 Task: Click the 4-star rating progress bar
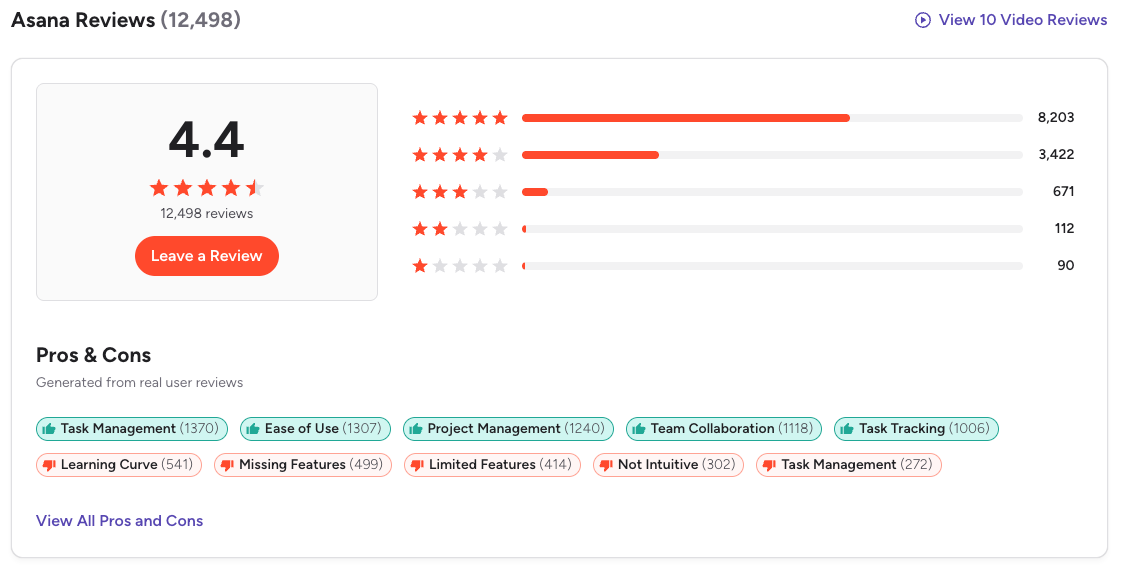[772, 155]
